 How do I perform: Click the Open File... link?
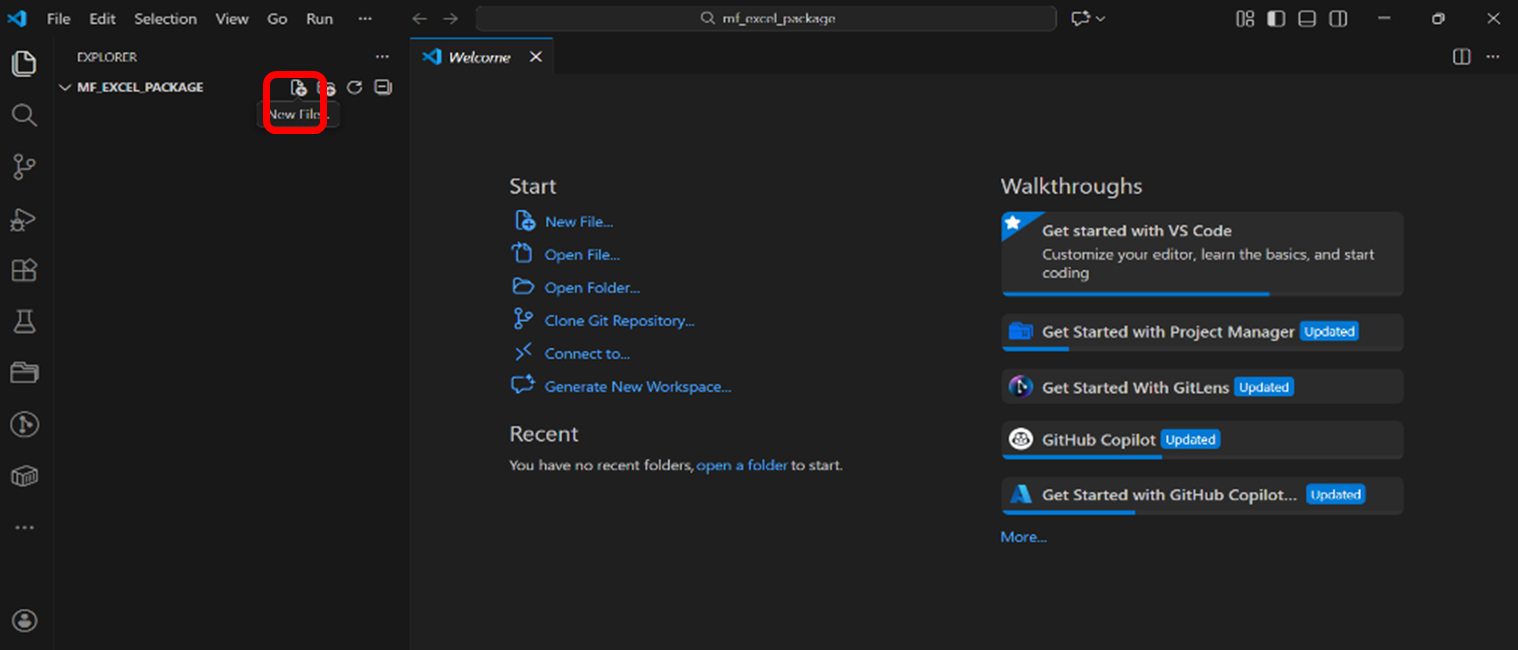click(x=582, y=255)
